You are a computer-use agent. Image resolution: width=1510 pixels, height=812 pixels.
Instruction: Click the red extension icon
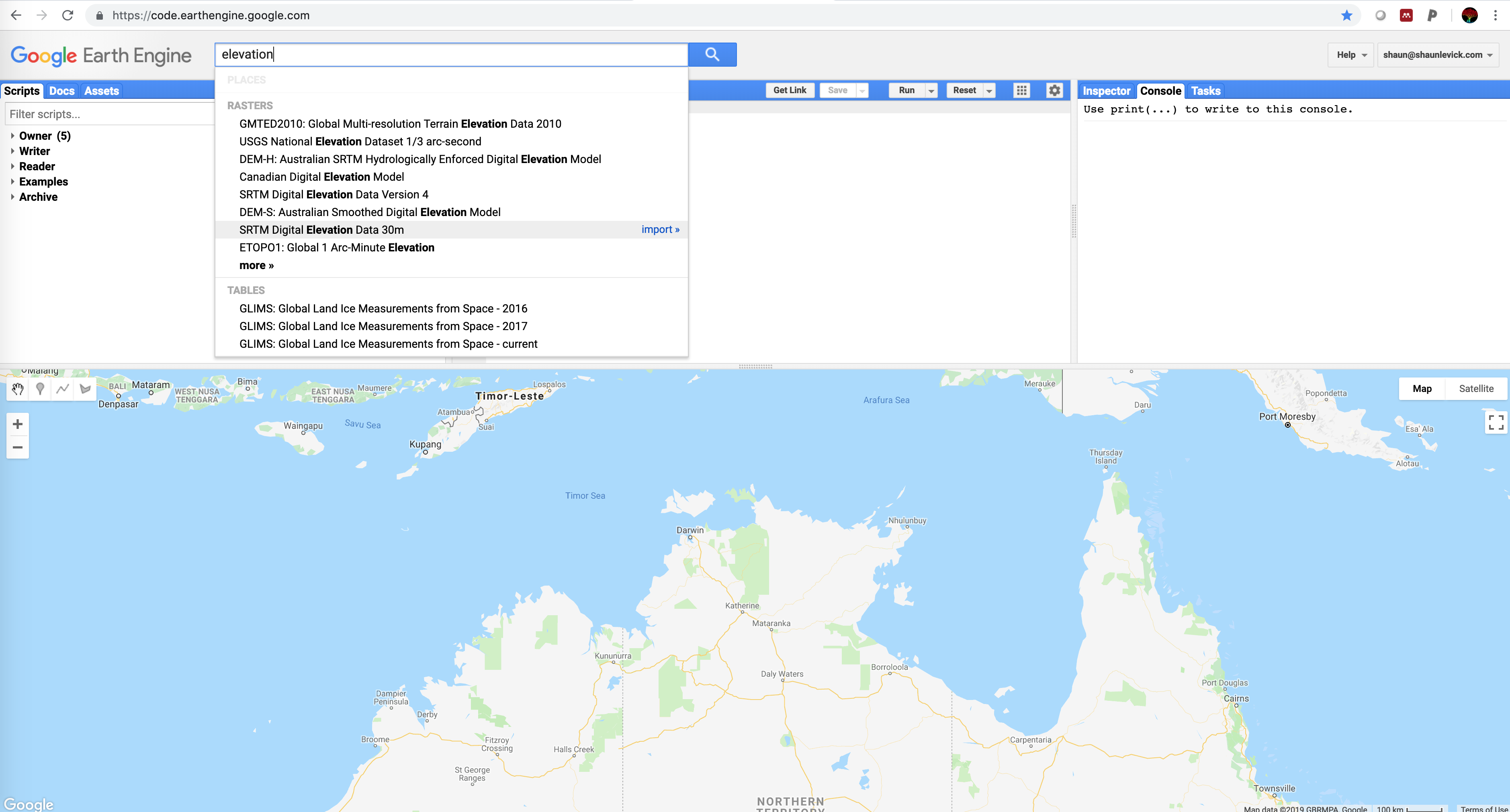[1406, 15]
